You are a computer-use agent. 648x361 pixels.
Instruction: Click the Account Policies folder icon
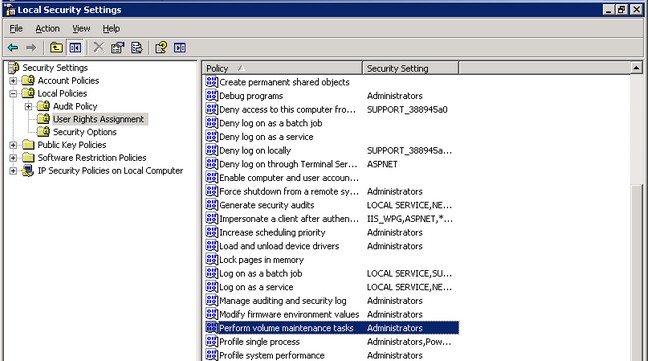pyautogui.click(x=28, y=80)
